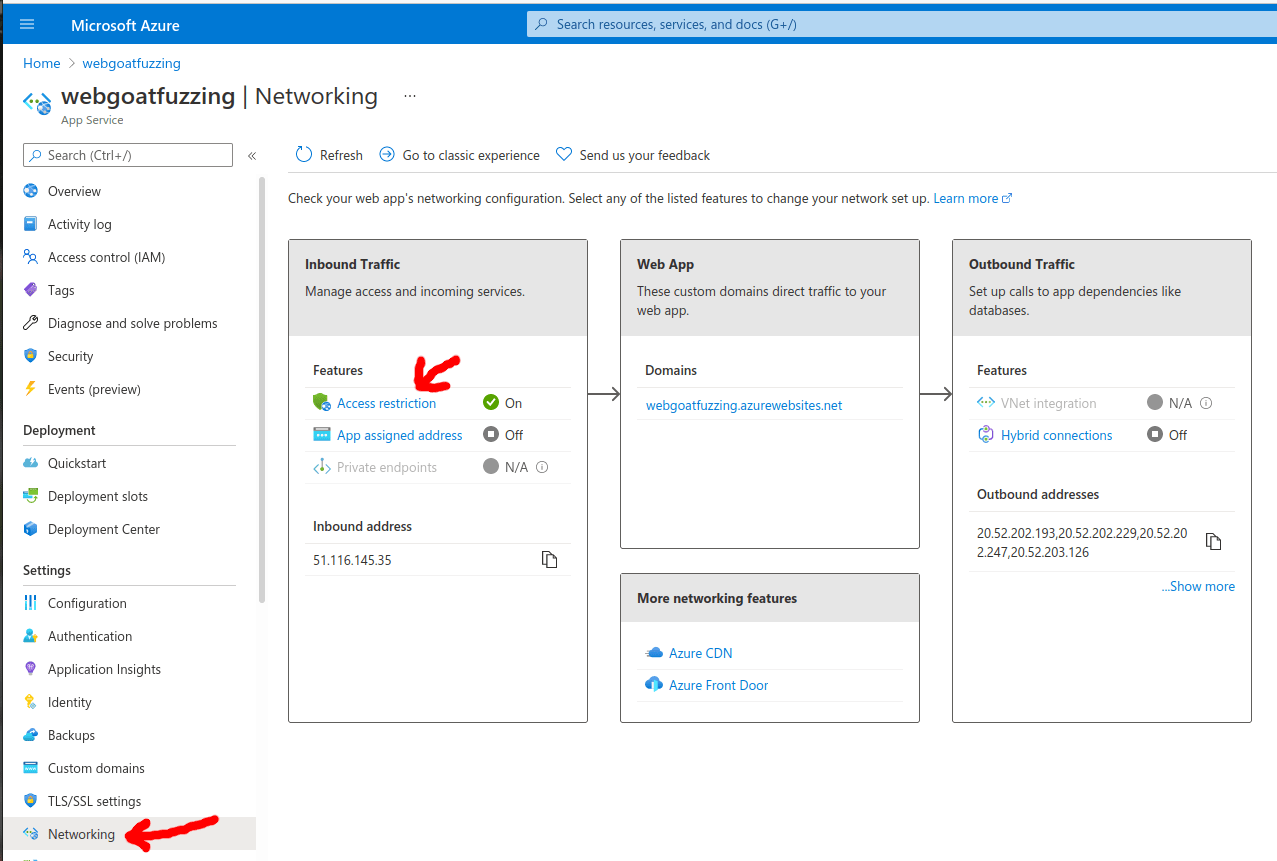Click the Refresh icon in toolbar
The height and width of the screenshot is (861, 1277).
coord(304,154)
